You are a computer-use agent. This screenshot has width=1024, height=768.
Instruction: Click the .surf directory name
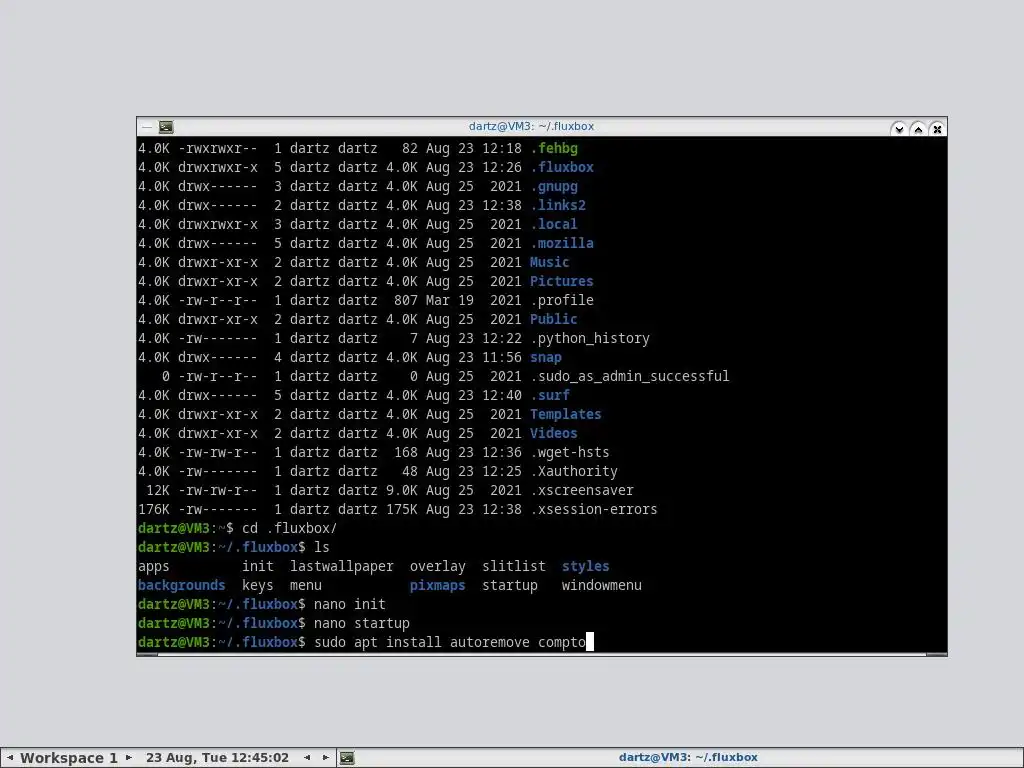click(549, 395)
